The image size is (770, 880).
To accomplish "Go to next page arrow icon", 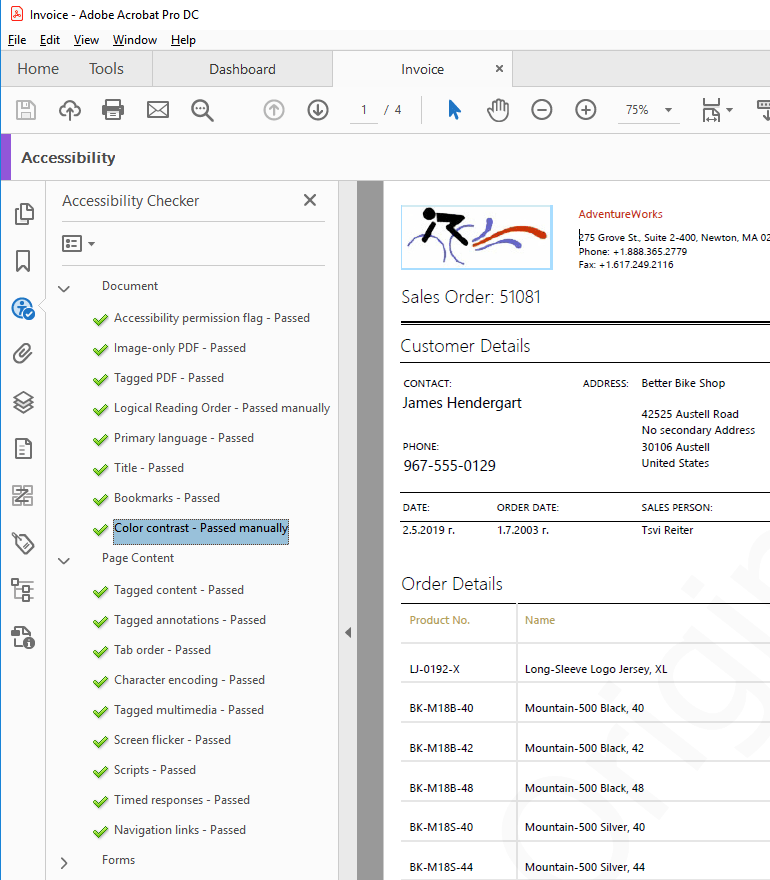I will click(x=318, y=110).
